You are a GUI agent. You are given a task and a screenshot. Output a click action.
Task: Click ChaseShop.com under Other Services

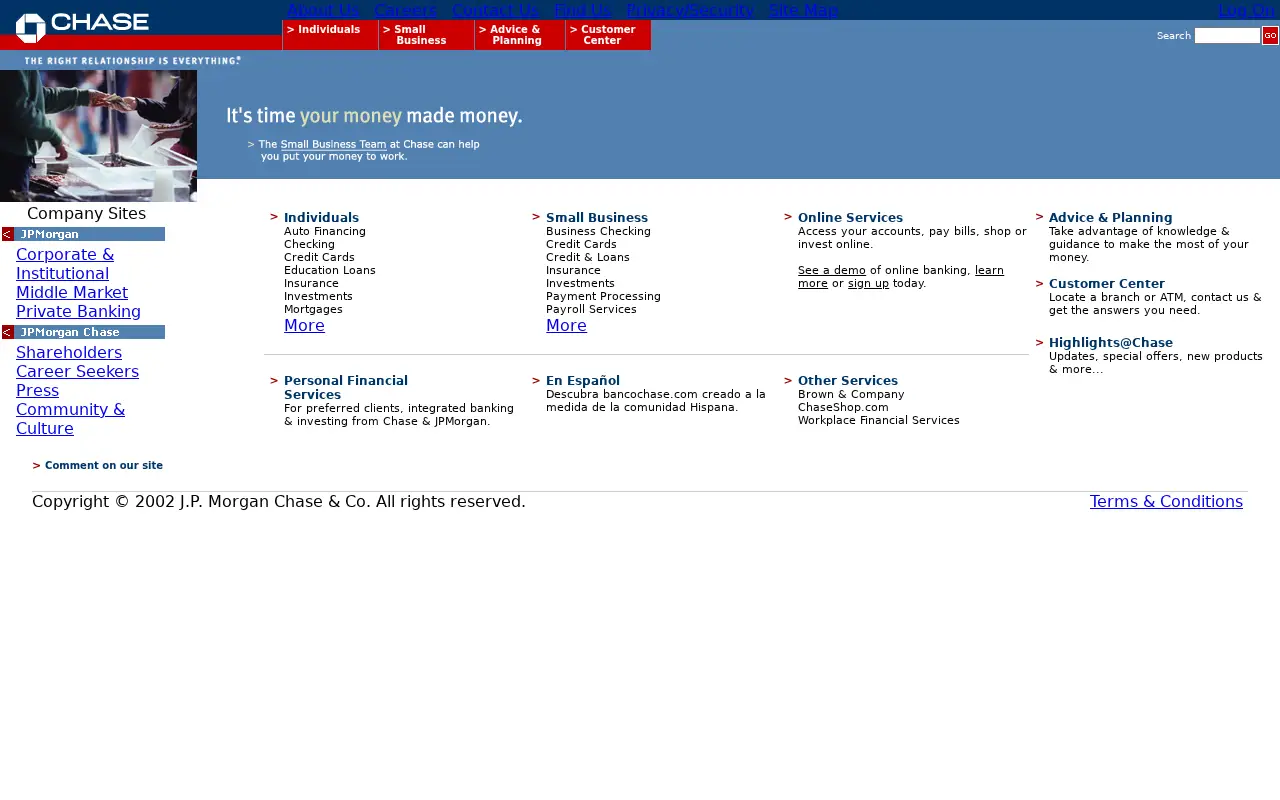click(843, 408)
